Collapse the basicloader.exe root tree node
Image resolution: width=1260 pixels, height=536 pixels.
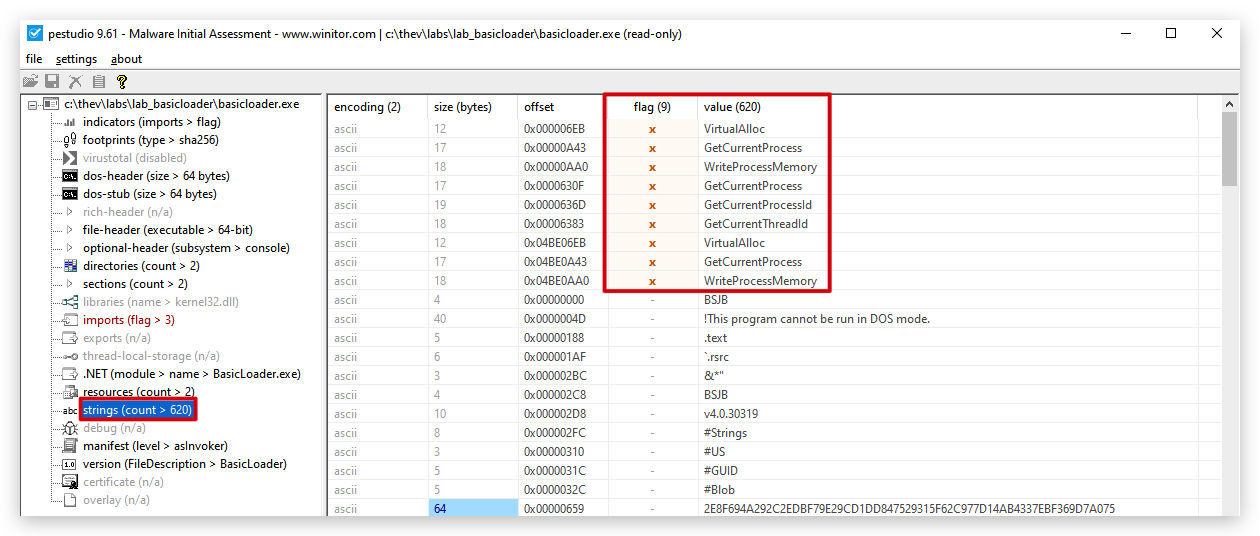click(33, 104)
